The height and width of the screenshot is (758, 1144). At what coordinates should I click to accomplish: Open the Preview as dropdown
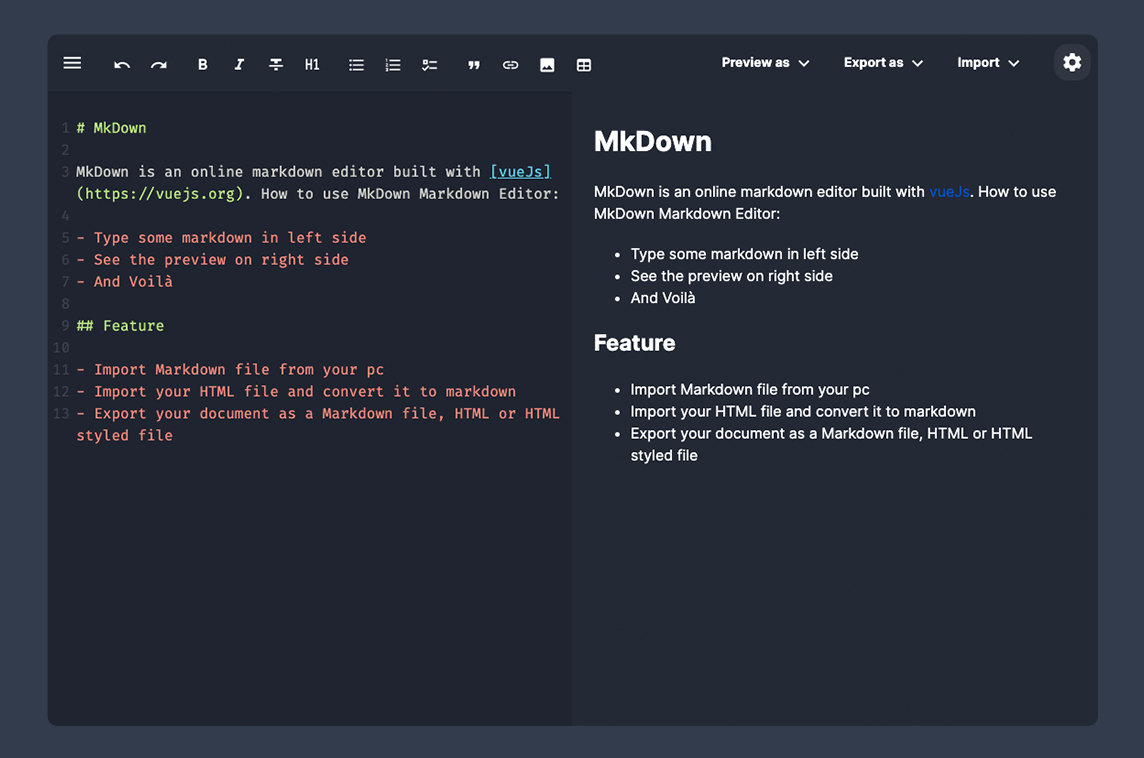tap(765, 63)
